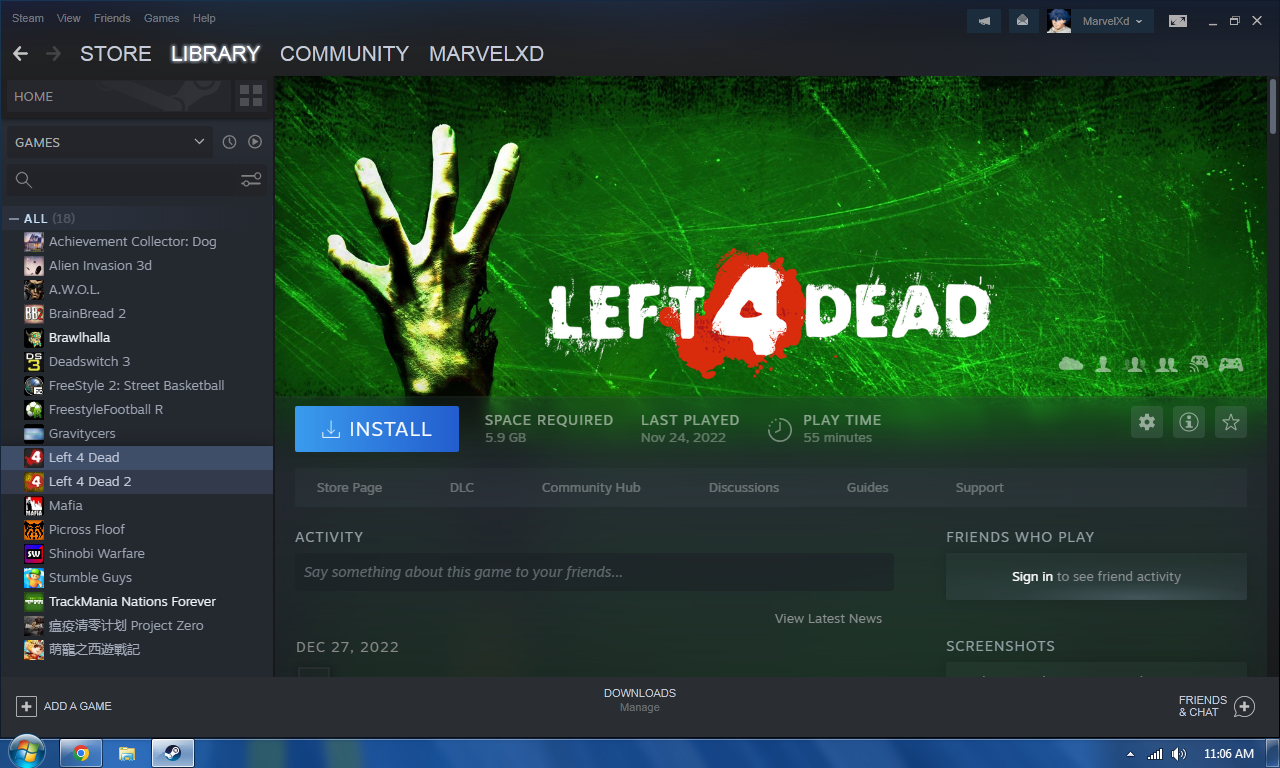Click the Steam taskbar icon
Screen dimensions: 1280x768
[173, 753]
